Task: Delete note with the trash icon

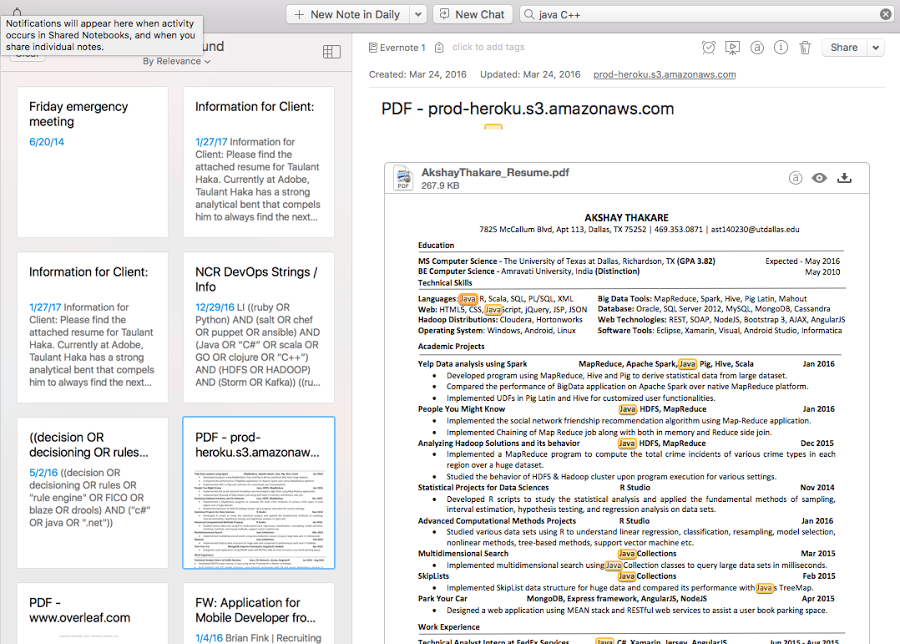Action: 805,48
